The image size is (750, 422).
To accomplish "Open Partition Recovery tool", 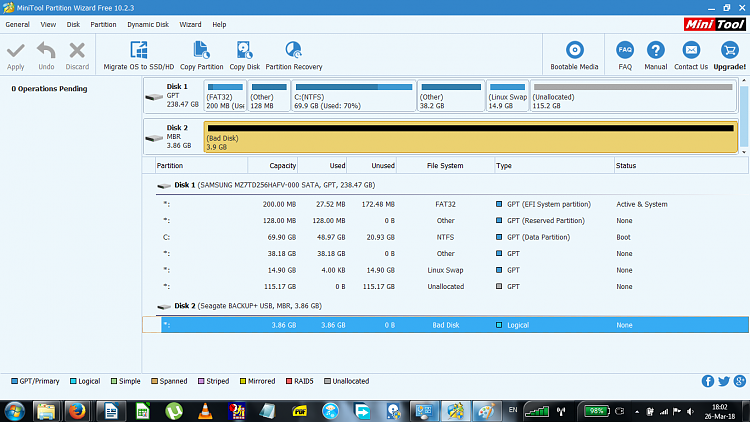I will (x=294, y=56).
